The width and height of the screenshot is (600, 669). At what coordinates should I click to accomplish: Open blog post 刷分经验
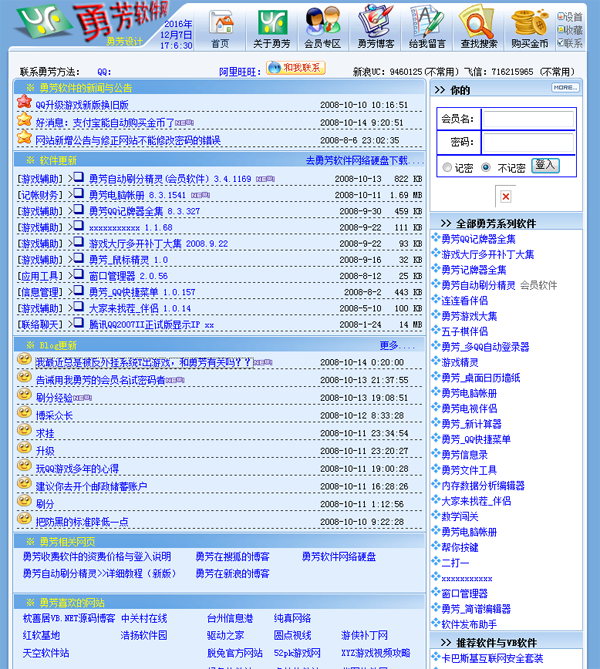(54, 398)
